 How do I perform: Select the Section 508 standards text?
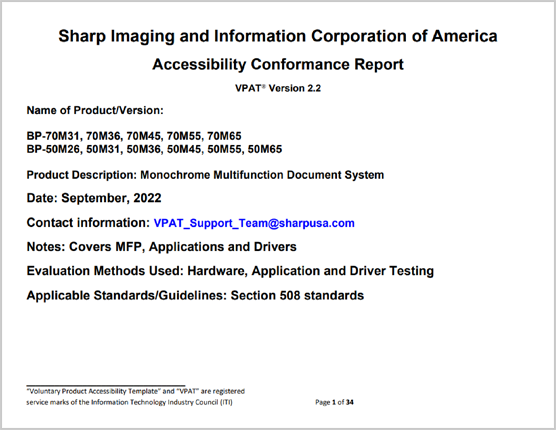pos(298,295)
